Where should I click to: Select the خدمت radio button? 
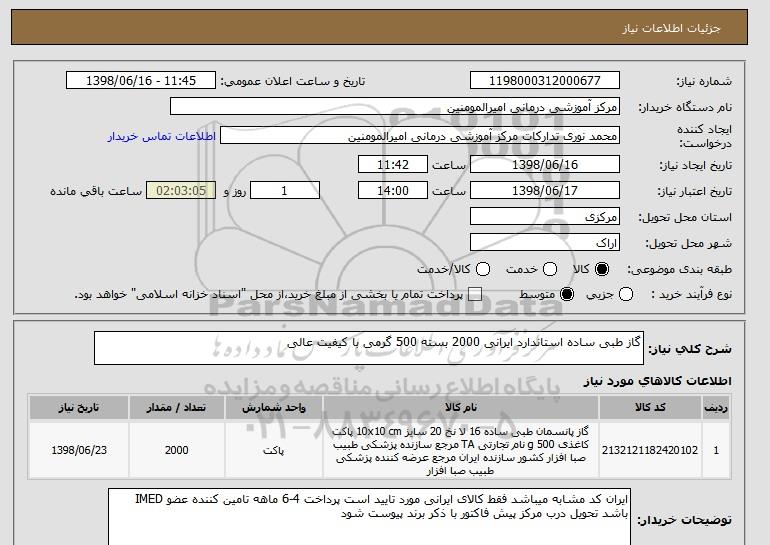[550, 269]
